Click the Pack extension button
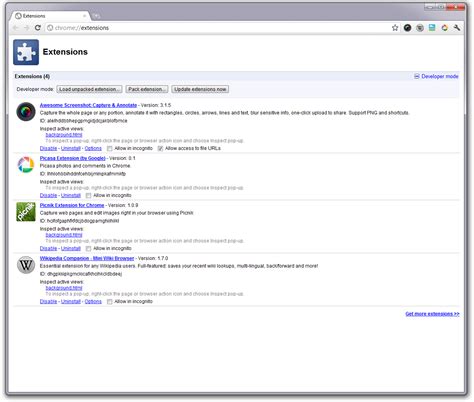 pyautogui.click(x=147, y=89)
